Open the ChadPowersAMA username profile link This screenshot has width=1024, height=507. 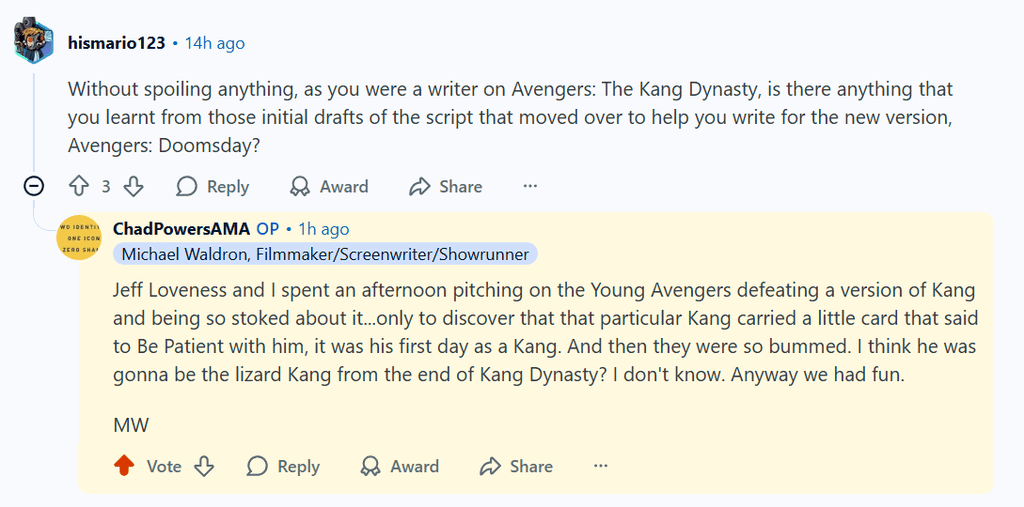click(181, 229)
